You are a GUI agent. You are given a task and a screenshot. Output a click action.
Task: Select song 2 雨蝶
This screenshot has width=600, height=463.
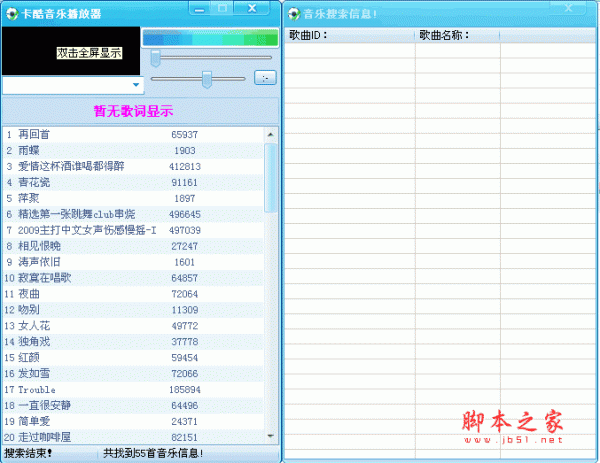pos(133,151)
